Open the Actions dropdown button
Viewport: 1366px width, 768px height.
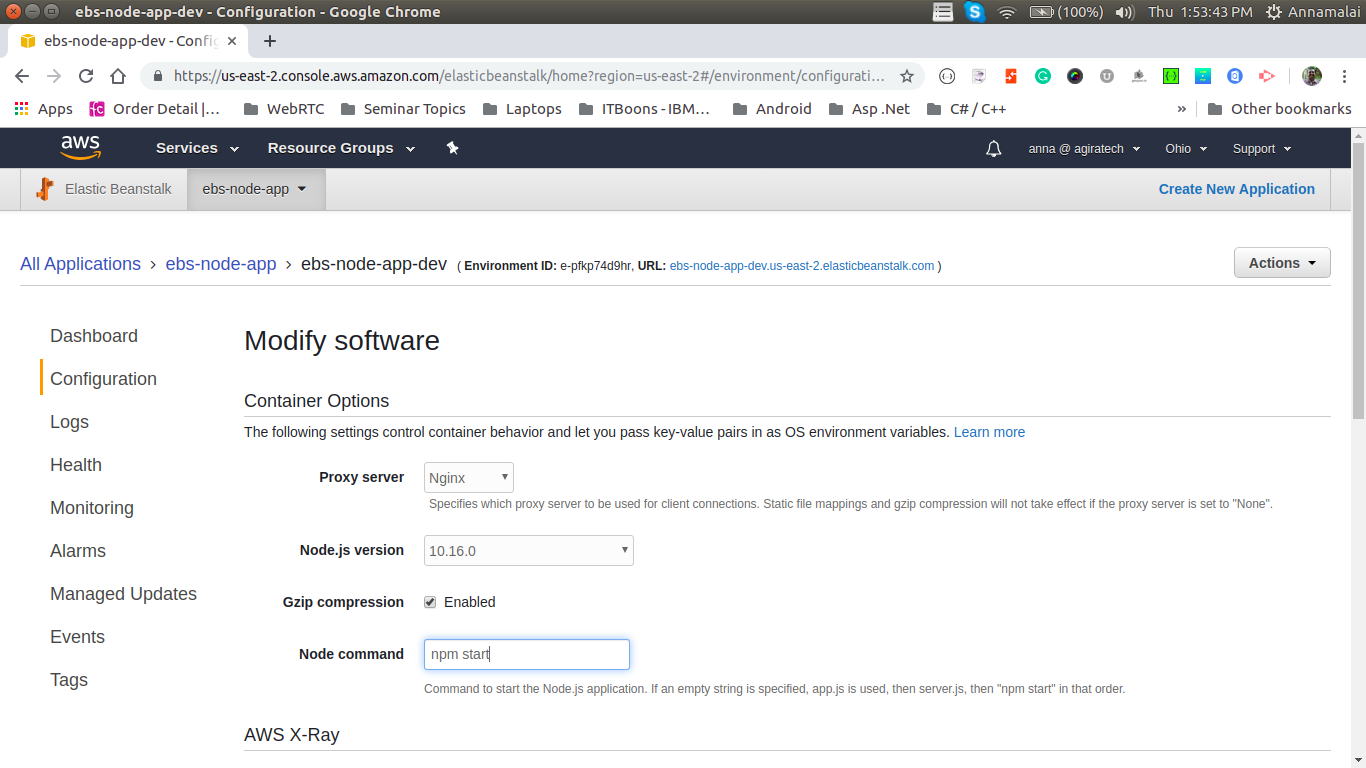point(1282,263)
